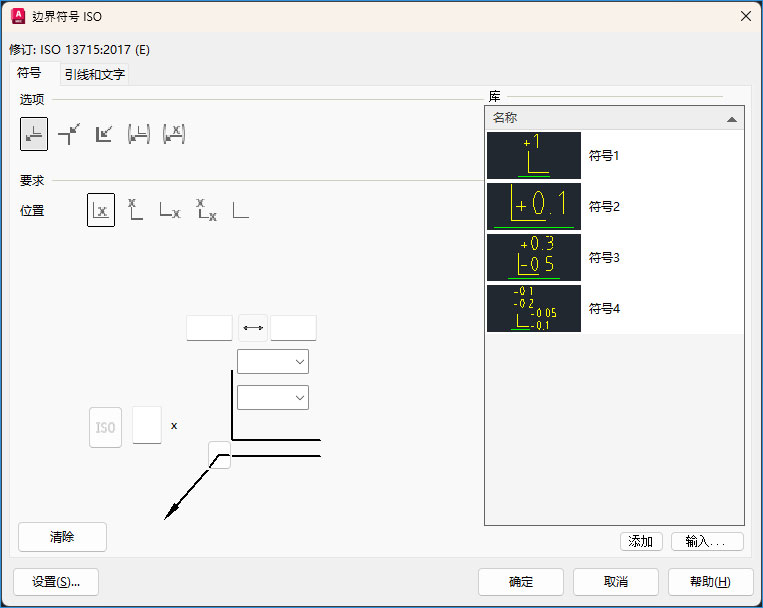Click the greyed ISO button
This screenshot has width=763, height=608.
(x=105, y=427)
